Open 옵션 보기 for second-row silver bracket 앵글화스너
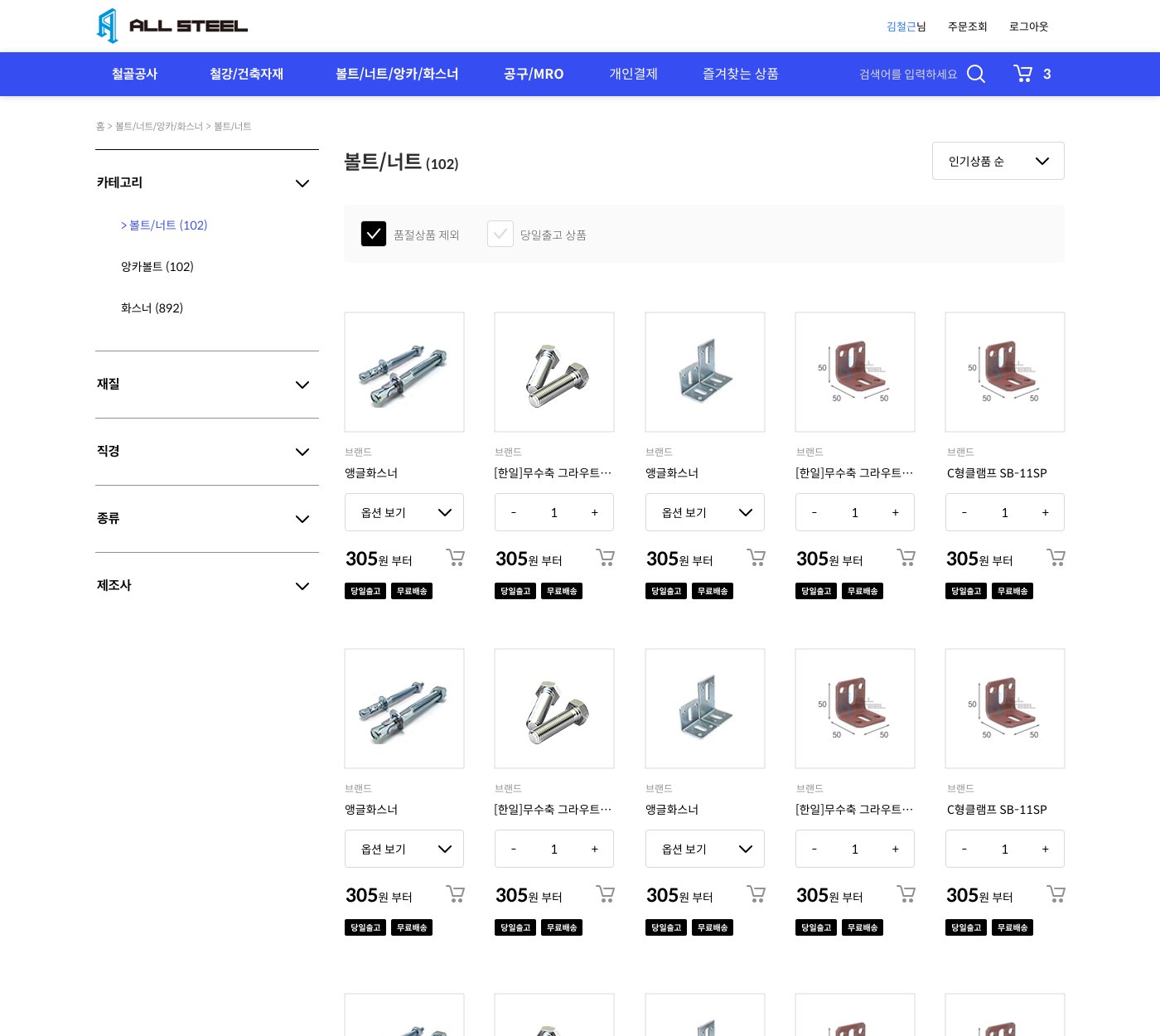The height and width of the screenshot is (1036, 1160). (705, 849)
